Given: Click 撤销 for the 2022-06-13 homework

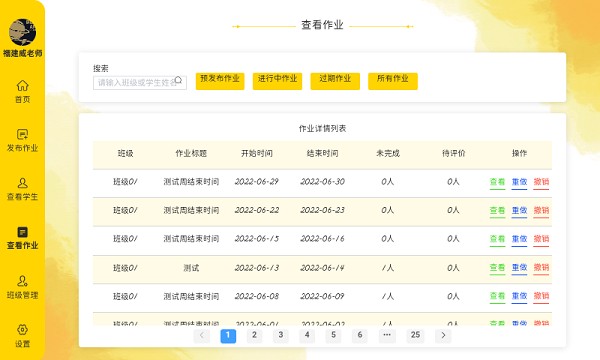Looking at the screenshot, I should point(541,268).
